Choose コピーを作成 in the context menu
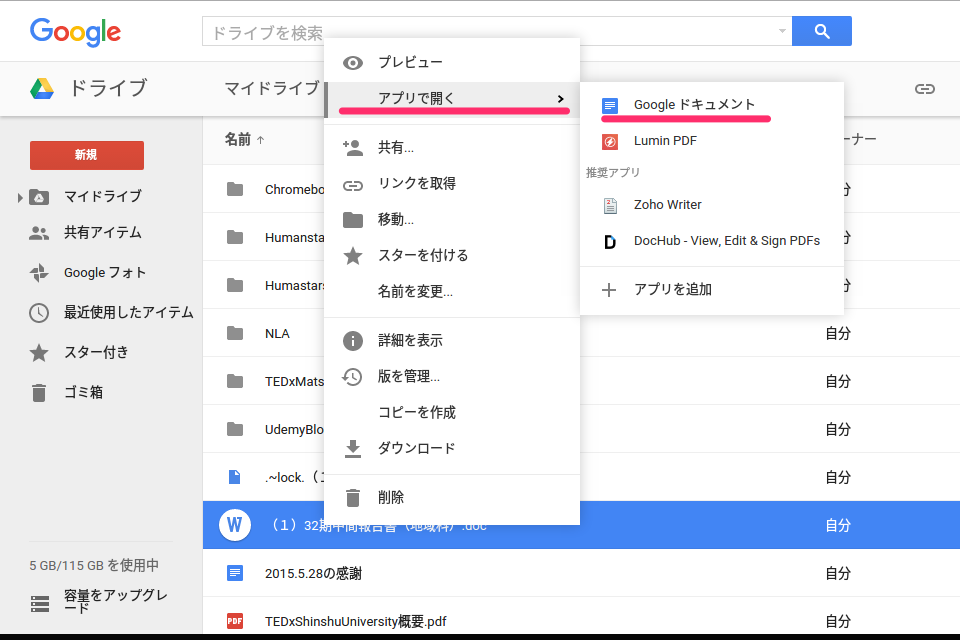 pos(452,413)
